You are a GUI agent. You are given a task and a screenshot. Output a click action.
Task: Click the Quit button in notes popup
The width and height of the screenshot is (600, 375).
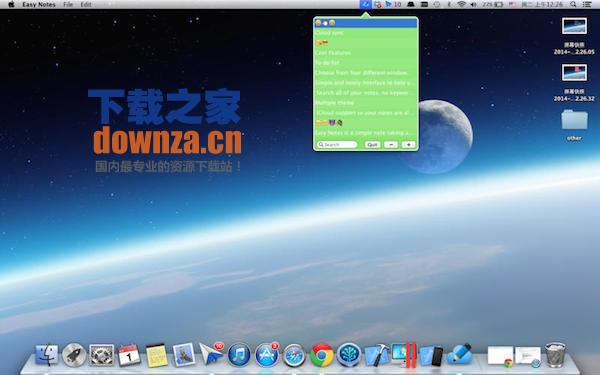click(x=372, y=145)
